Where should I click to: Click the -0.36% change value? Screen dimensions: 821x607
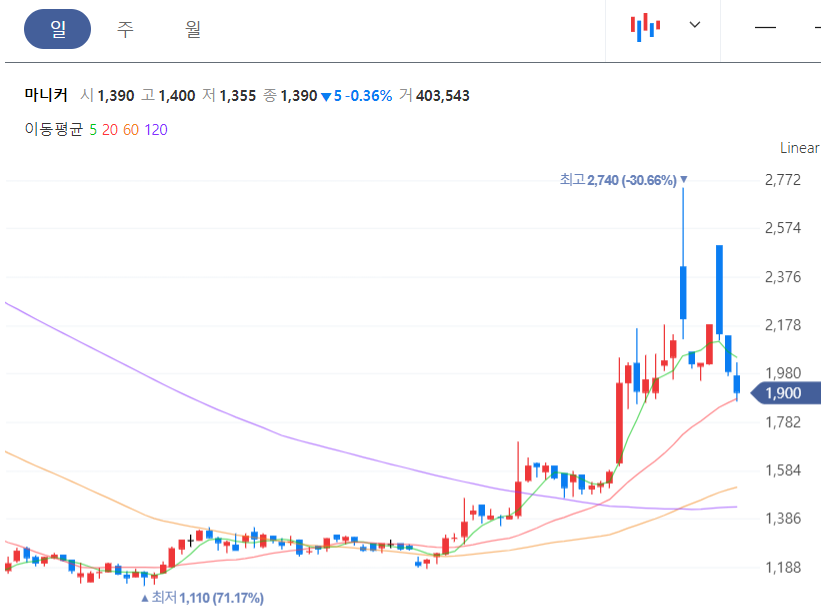[369, 96]
